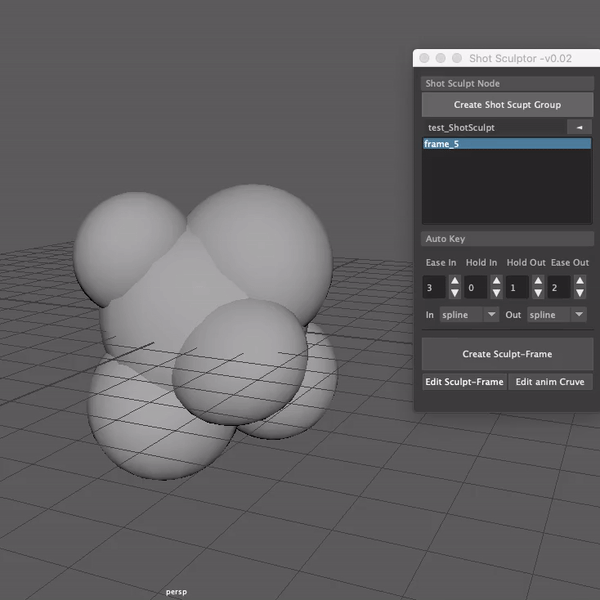The image size is (600, 600).
Task: Increase the Hold In value with up arrow
Action: point(496,281)
